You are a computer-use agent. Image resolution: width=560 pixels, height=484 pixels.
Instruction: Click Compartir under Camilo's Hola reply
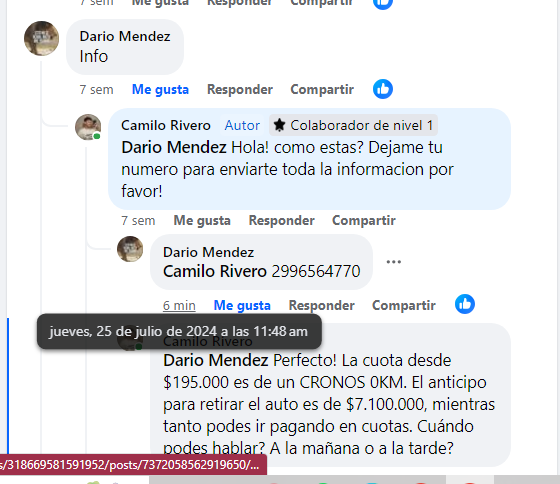[x=364, y=220]
